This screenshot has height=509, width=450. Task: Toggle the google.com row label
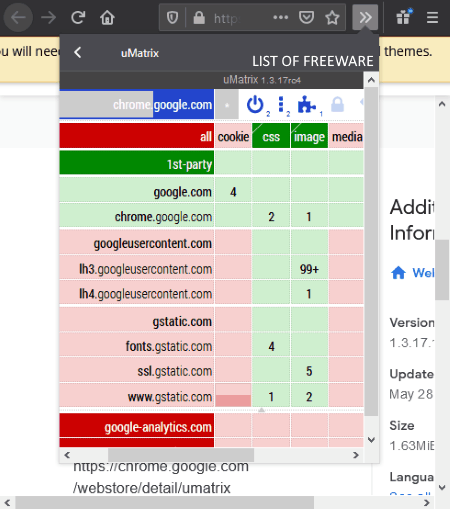coord(137,191)
